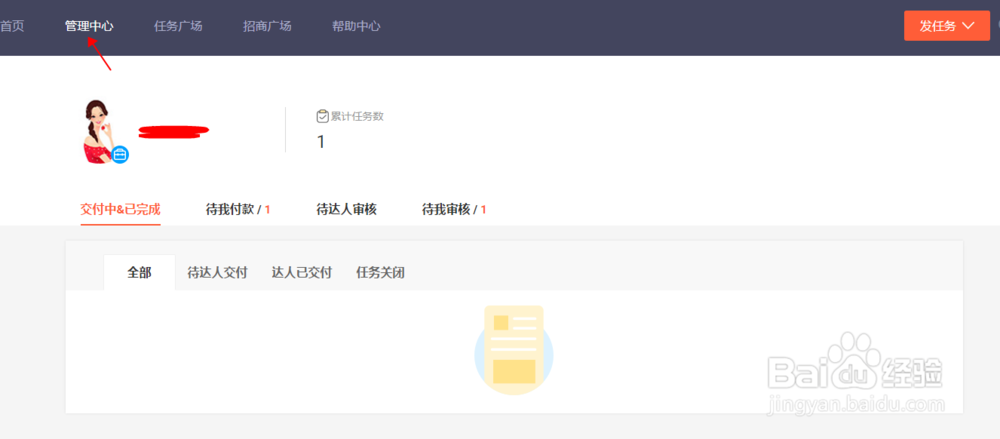Open 任务广场 from the nav bar
The width and height of the screenshot is (1000, 439).
tap(179, 26)
